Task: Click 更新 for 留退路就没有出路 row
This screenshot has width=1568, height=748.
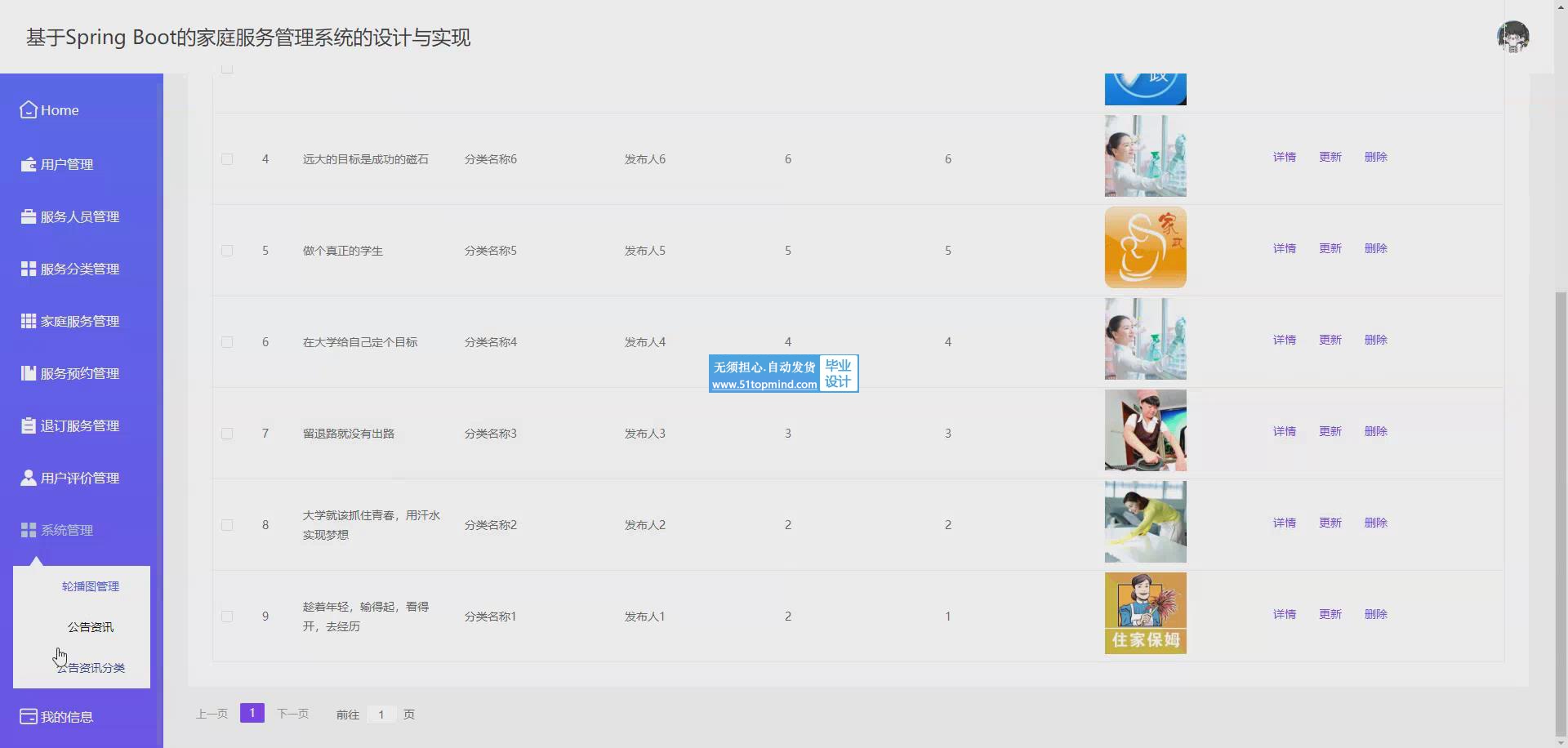Action: click(x=1330, y=431)
